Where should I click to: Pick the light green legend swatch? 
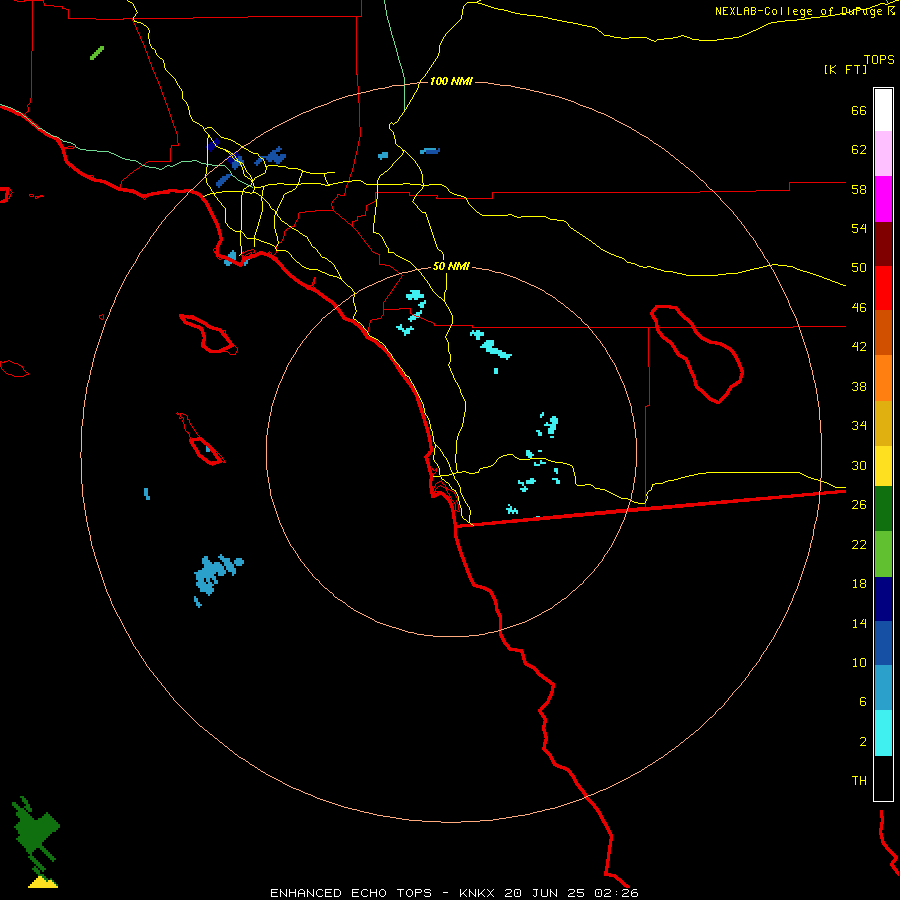click(883, 554)
